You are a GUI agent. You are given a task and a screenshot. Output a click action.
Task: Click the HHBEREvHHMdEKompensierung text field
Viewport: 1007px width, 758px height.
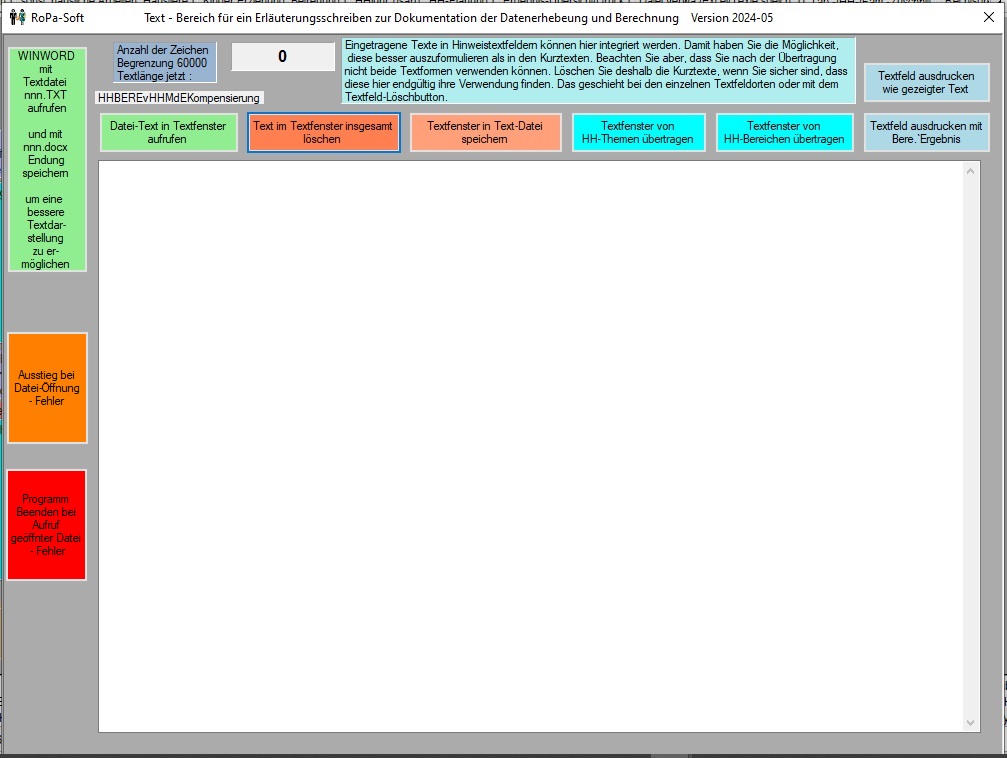coord(179,98)
